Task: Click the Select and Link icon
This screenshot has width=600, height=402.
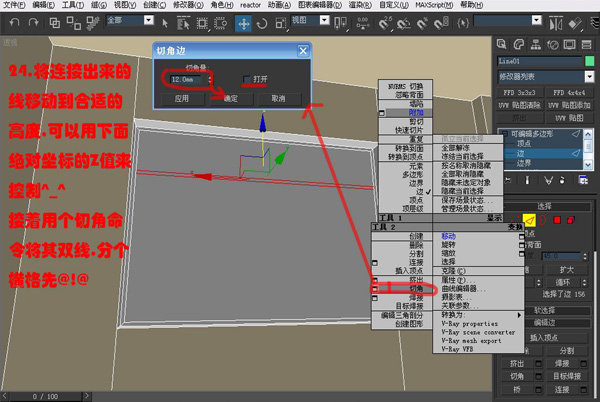Action: tap(55, 23)
